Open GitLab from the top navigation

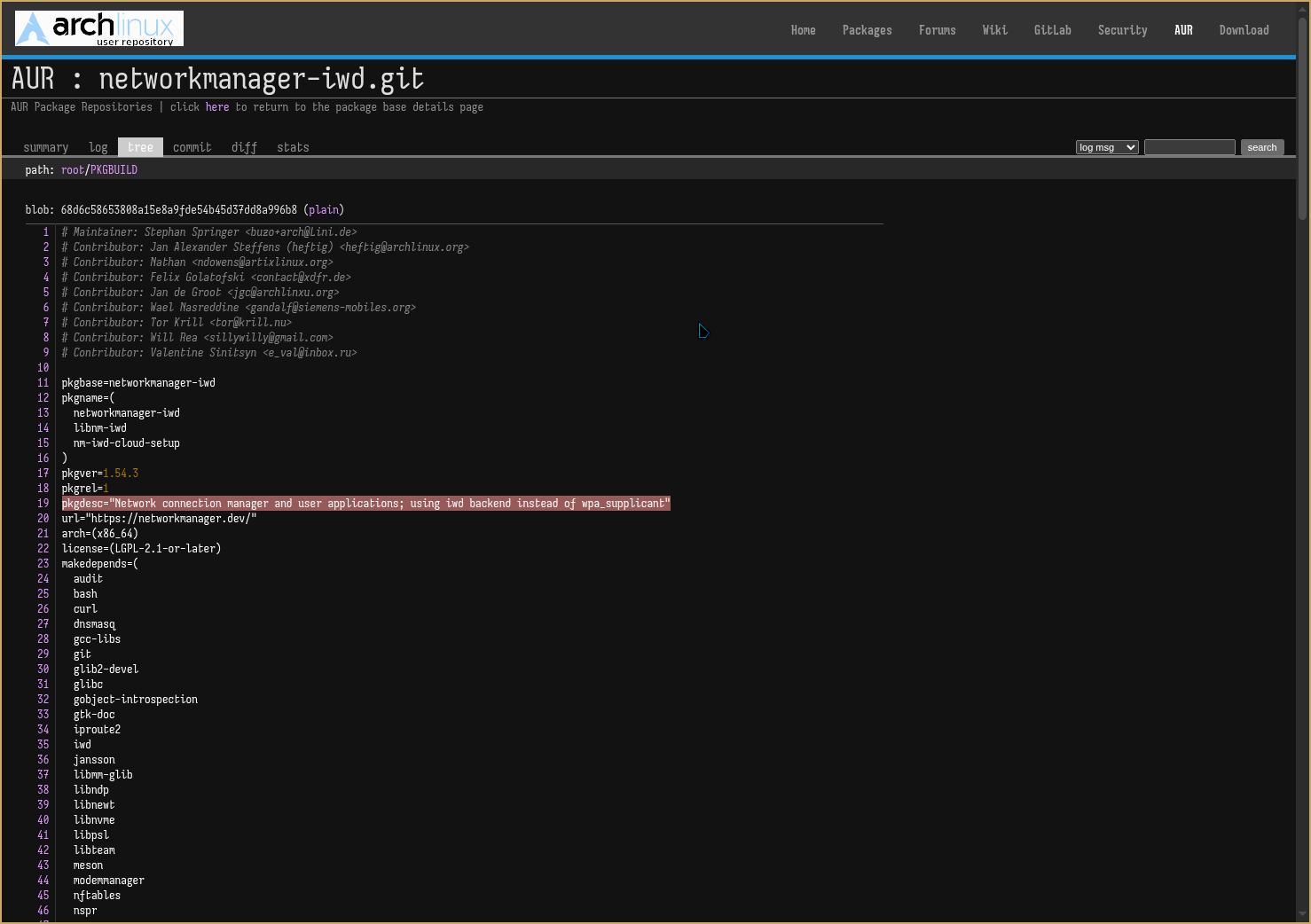[x=1052, y=30]
